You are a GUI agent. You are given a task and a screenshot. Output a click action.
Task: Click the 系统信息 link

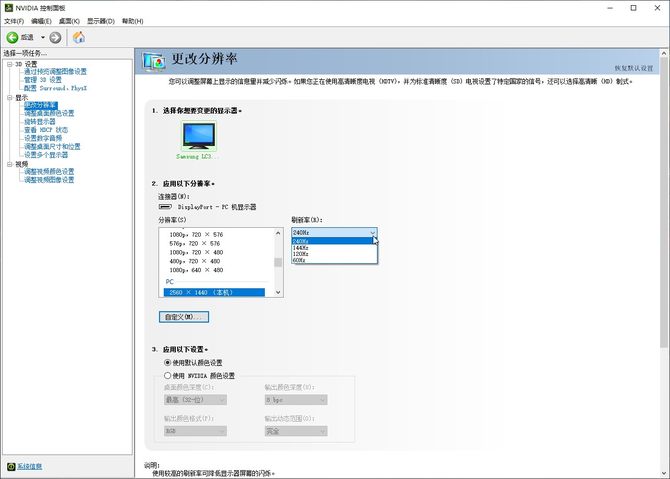pyautogui.click(x=30, y=466)
